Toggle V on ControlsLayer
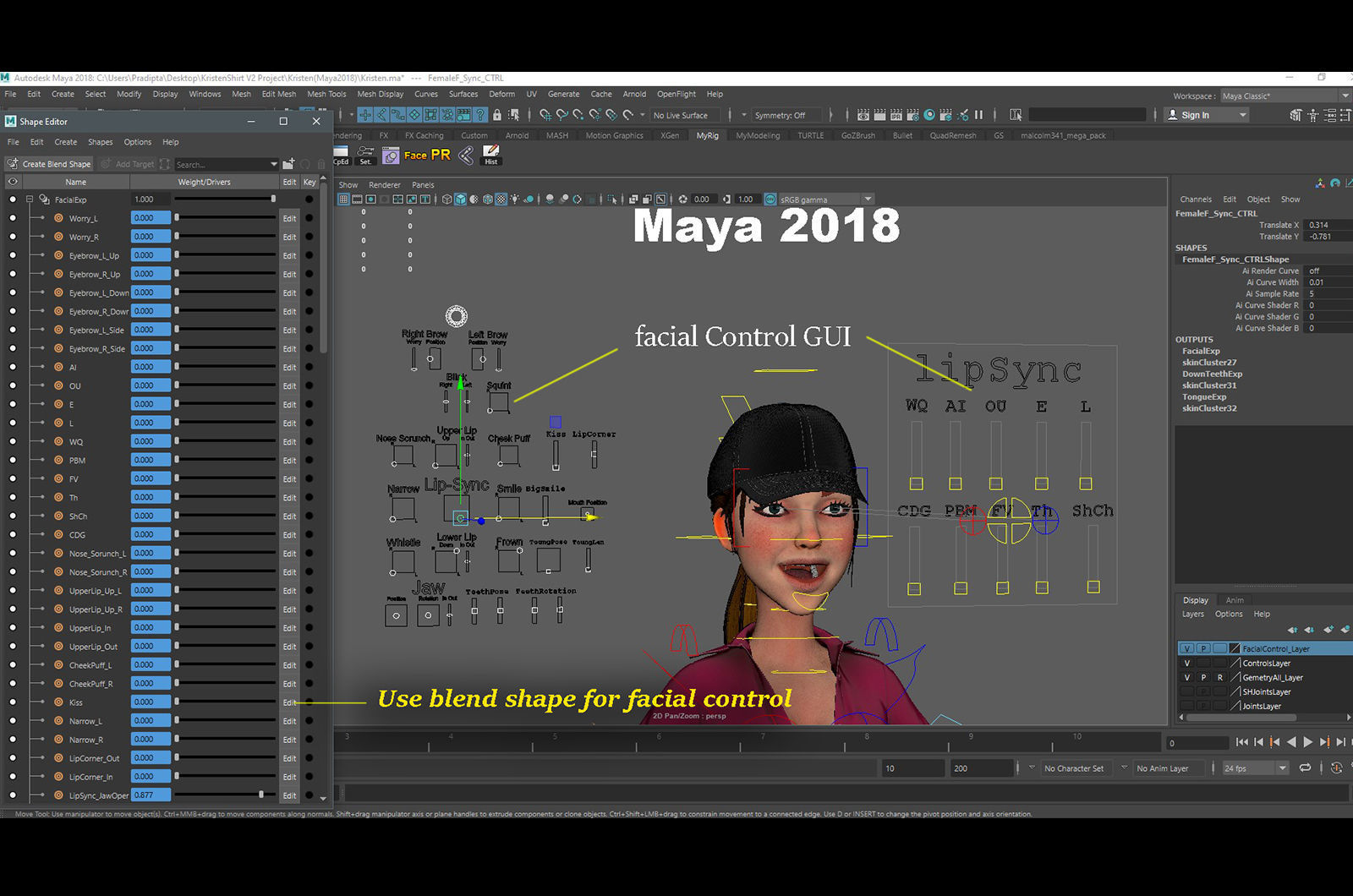Image resolution: width=1353 pixels, height=896 pixels. point(1187,663)
